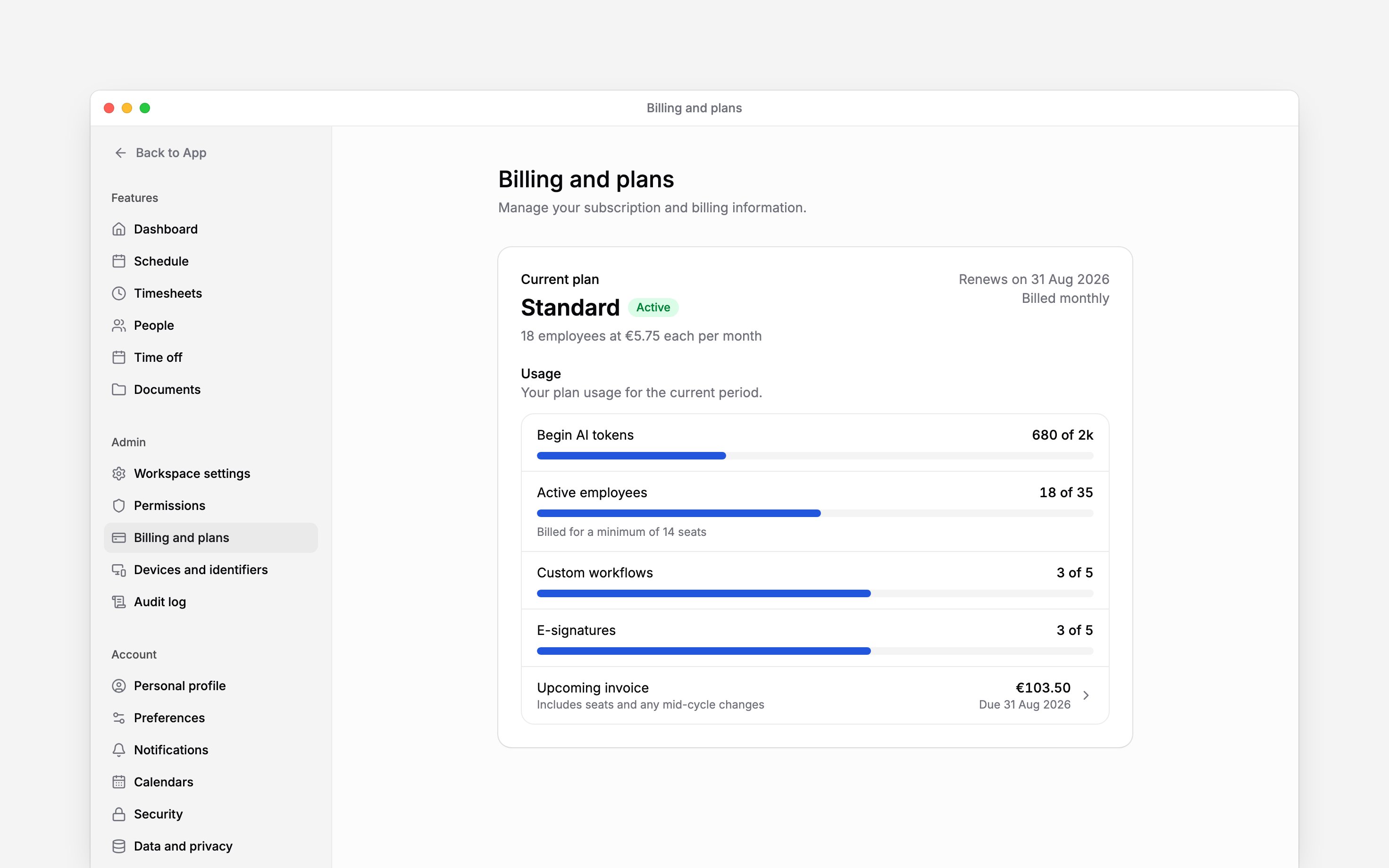Click the Documents folder icon

[119, 390]
